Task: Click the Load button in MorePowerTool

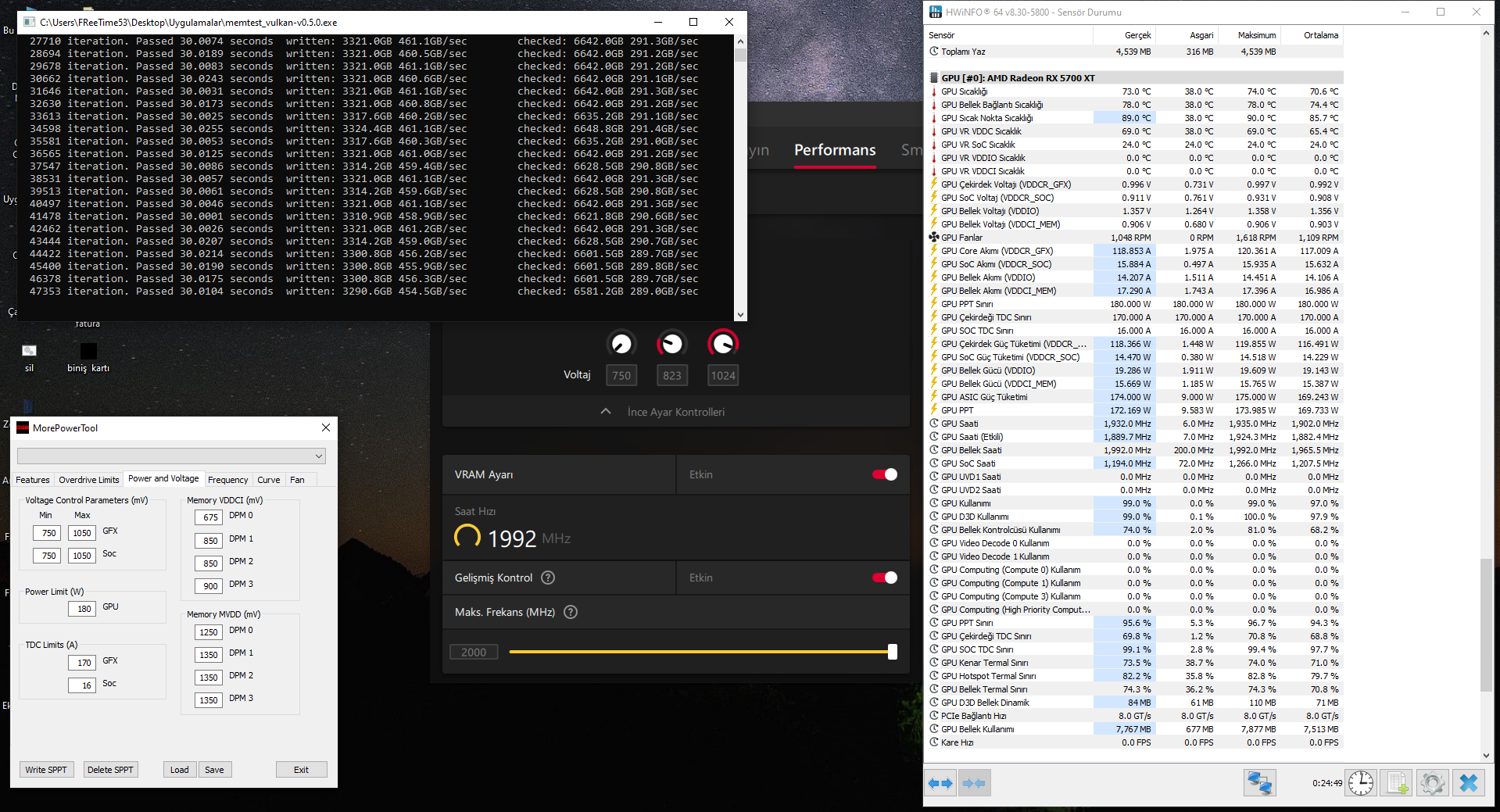Action: (180, 770)
